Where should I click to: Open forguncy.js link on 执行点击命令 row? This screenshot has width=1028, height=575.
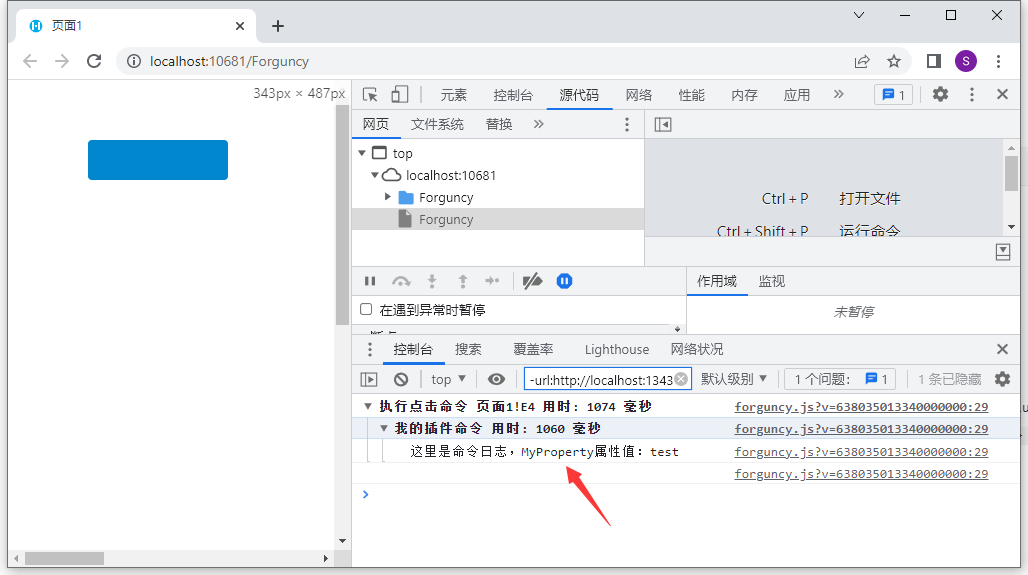(861, 406)
